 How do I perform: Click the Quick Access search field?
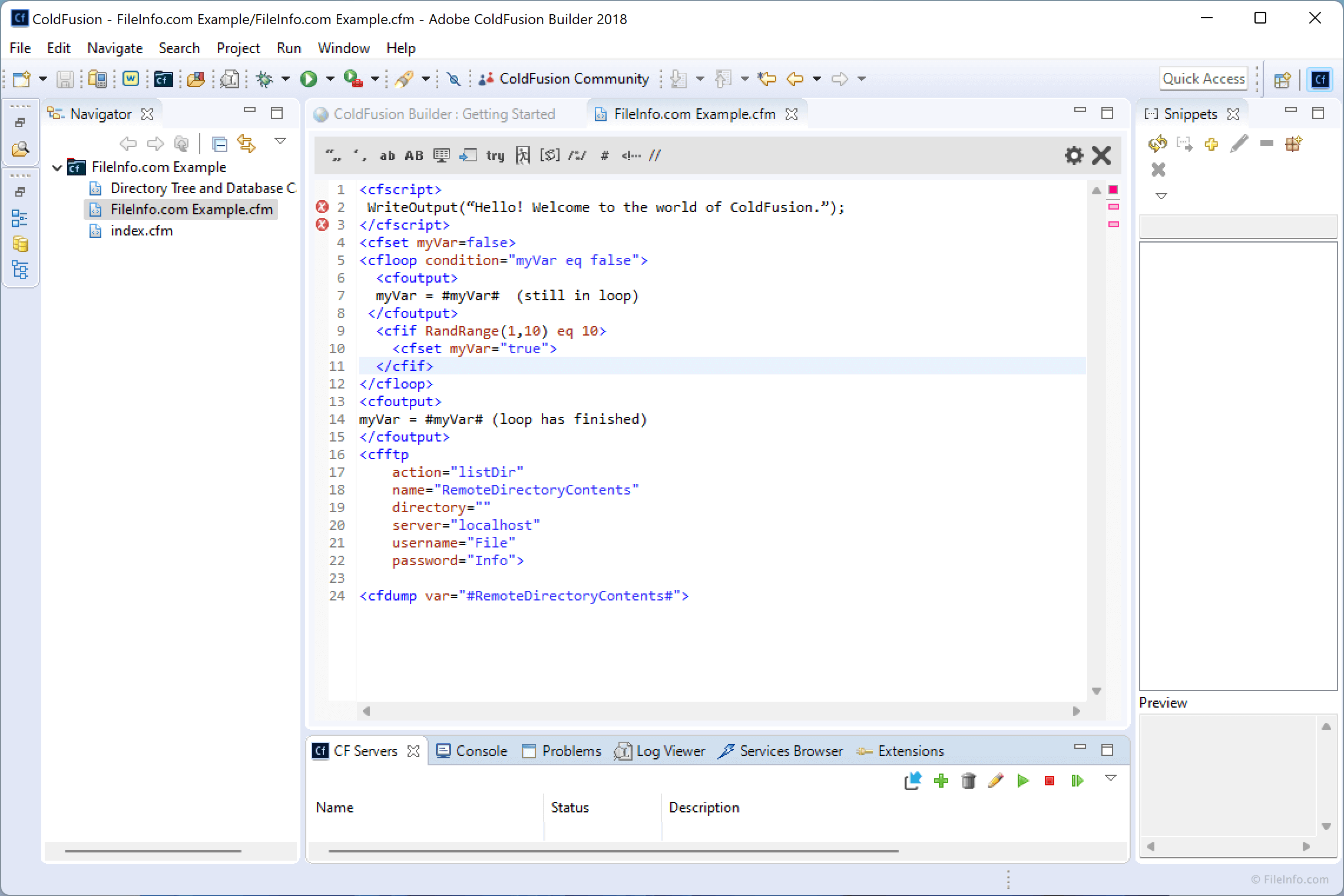point(1203,79)
